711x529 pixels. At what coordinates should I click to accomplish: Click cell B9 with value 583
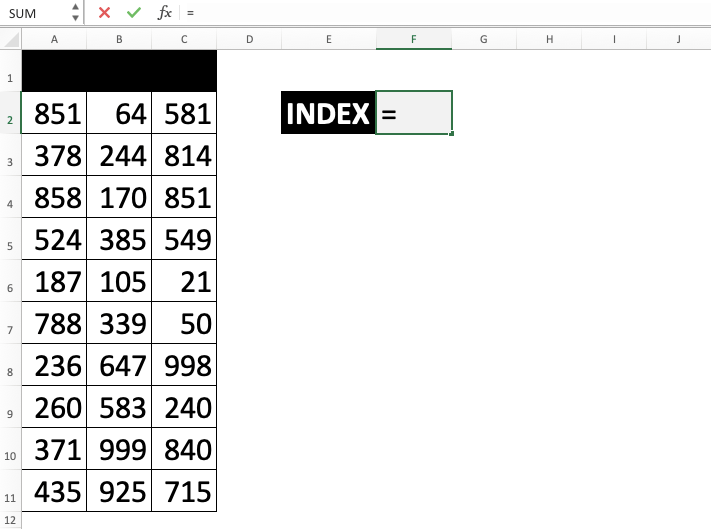pyautogui.click(x=119, y=407)
